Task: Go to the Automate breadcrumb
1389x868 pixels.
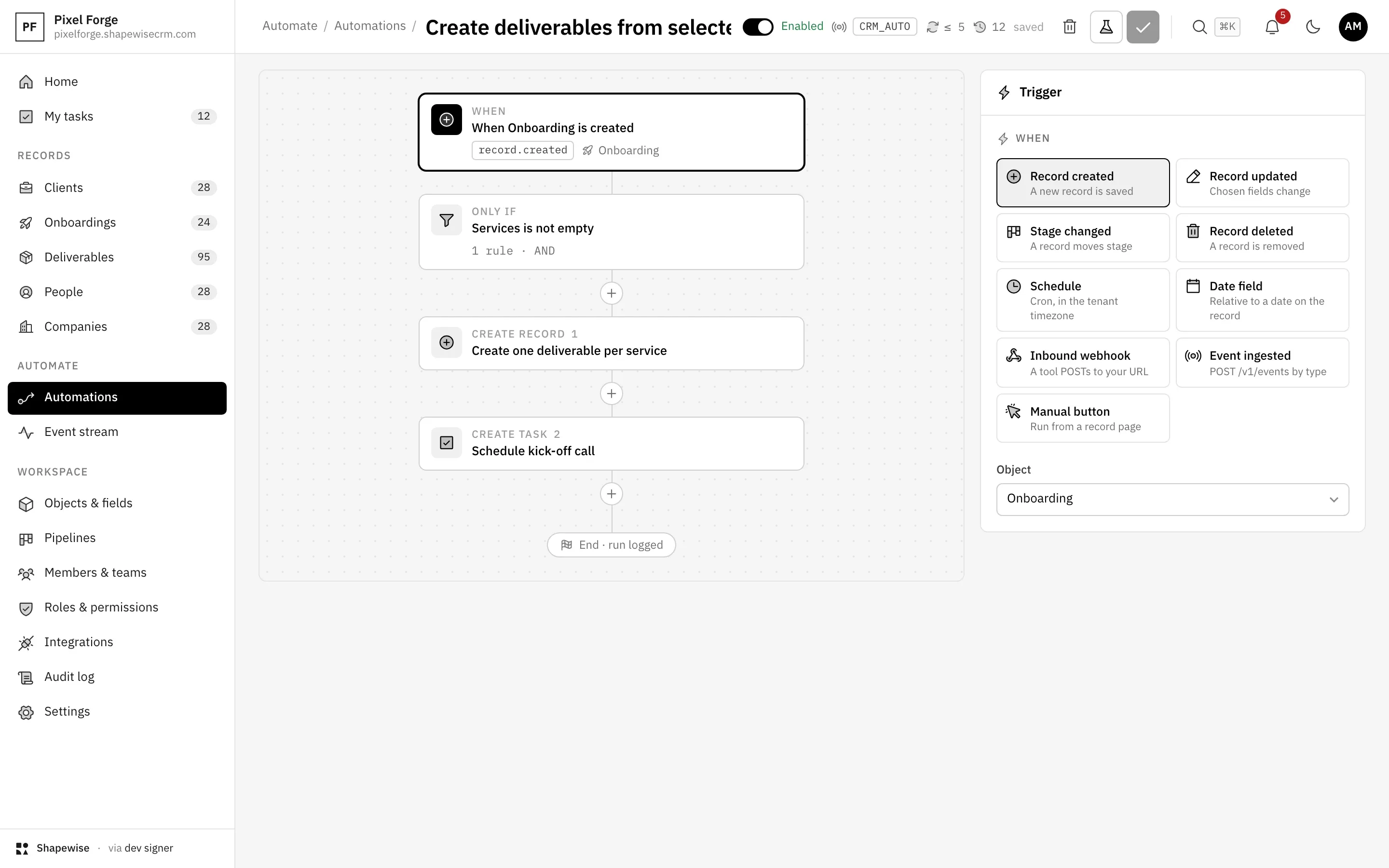Action: click(290, 26)
